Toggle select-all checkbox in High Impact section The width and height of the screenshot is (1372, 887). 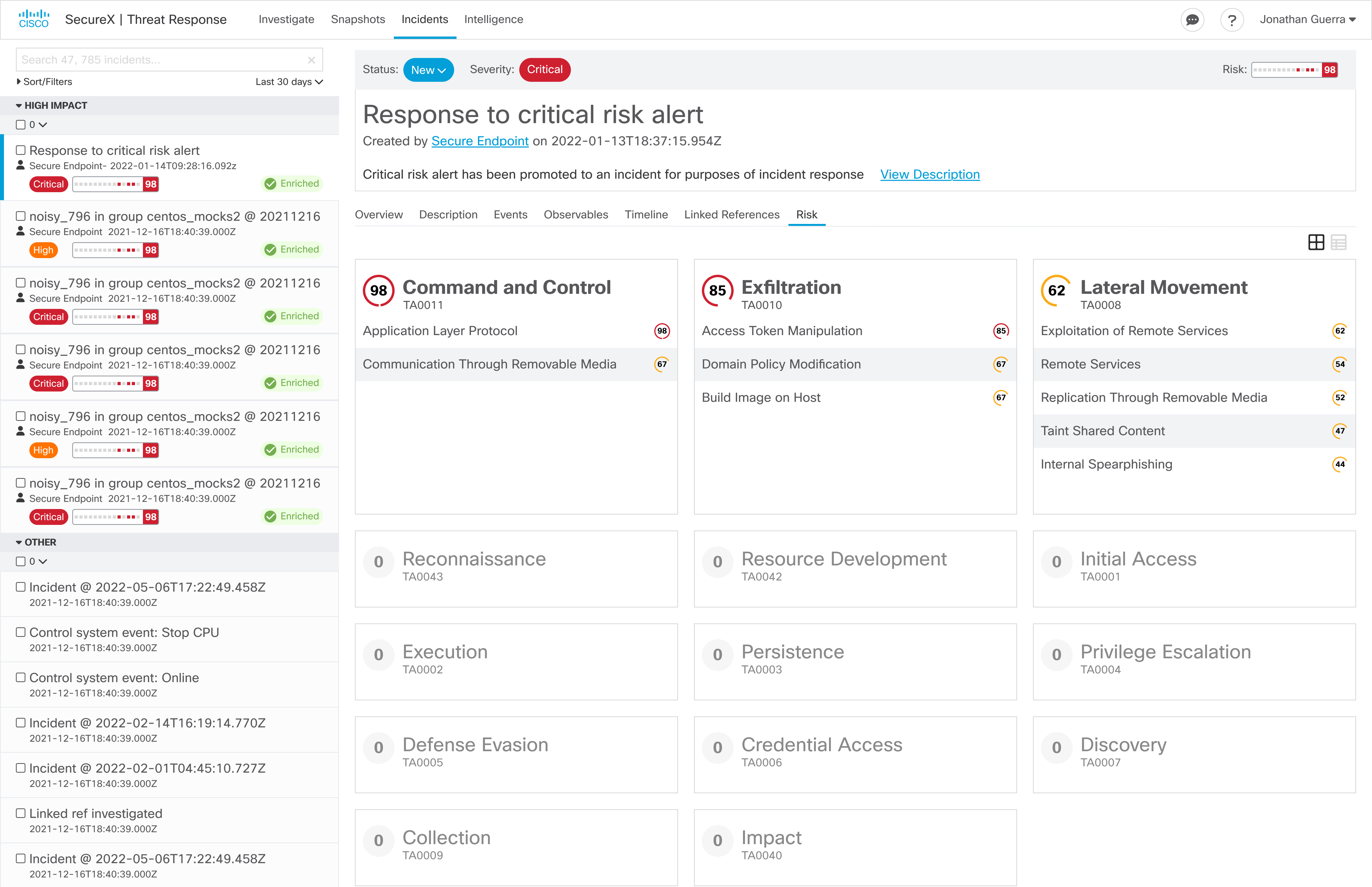tap(21, 125)
